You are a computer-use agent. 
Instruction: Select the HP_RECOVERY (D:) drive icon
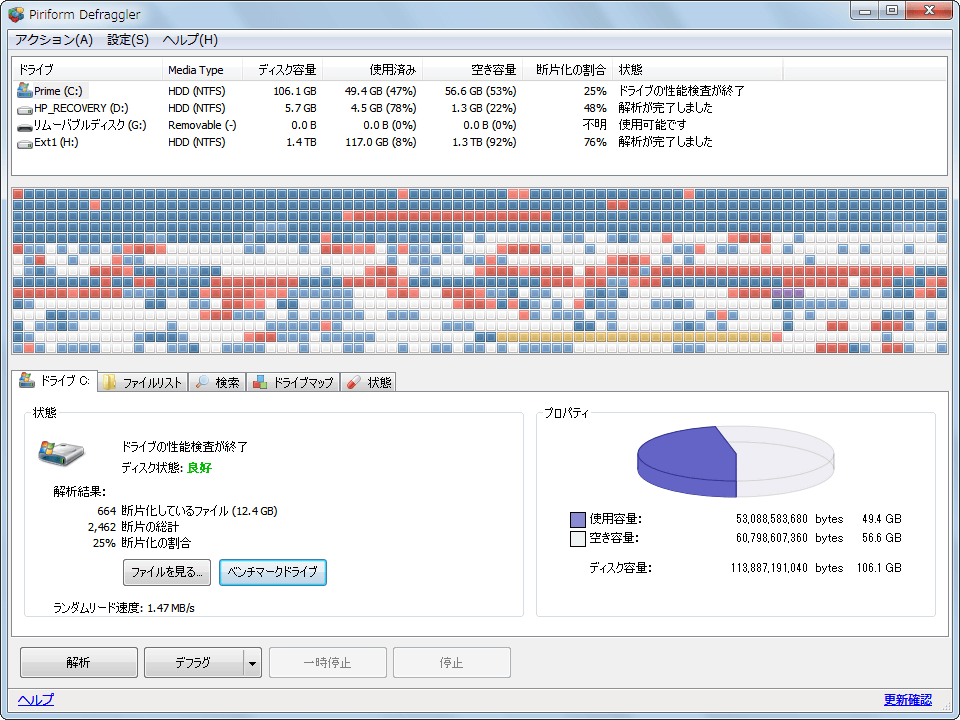tap(24, 109)
